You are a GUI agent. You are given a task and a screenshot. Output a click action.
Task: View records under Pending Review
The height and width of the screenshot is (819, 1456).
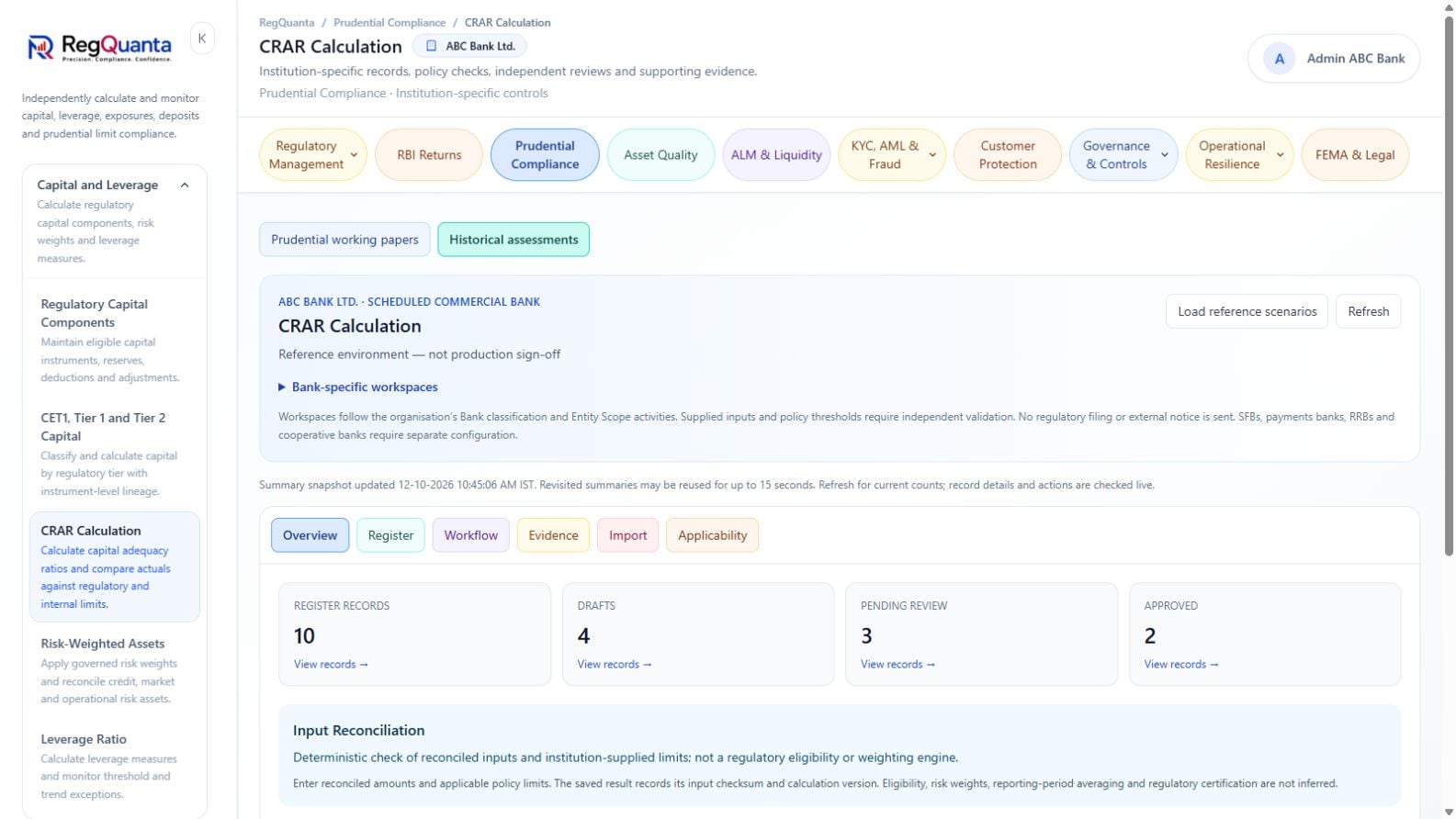pyautogui.click(x=897, y=665)
